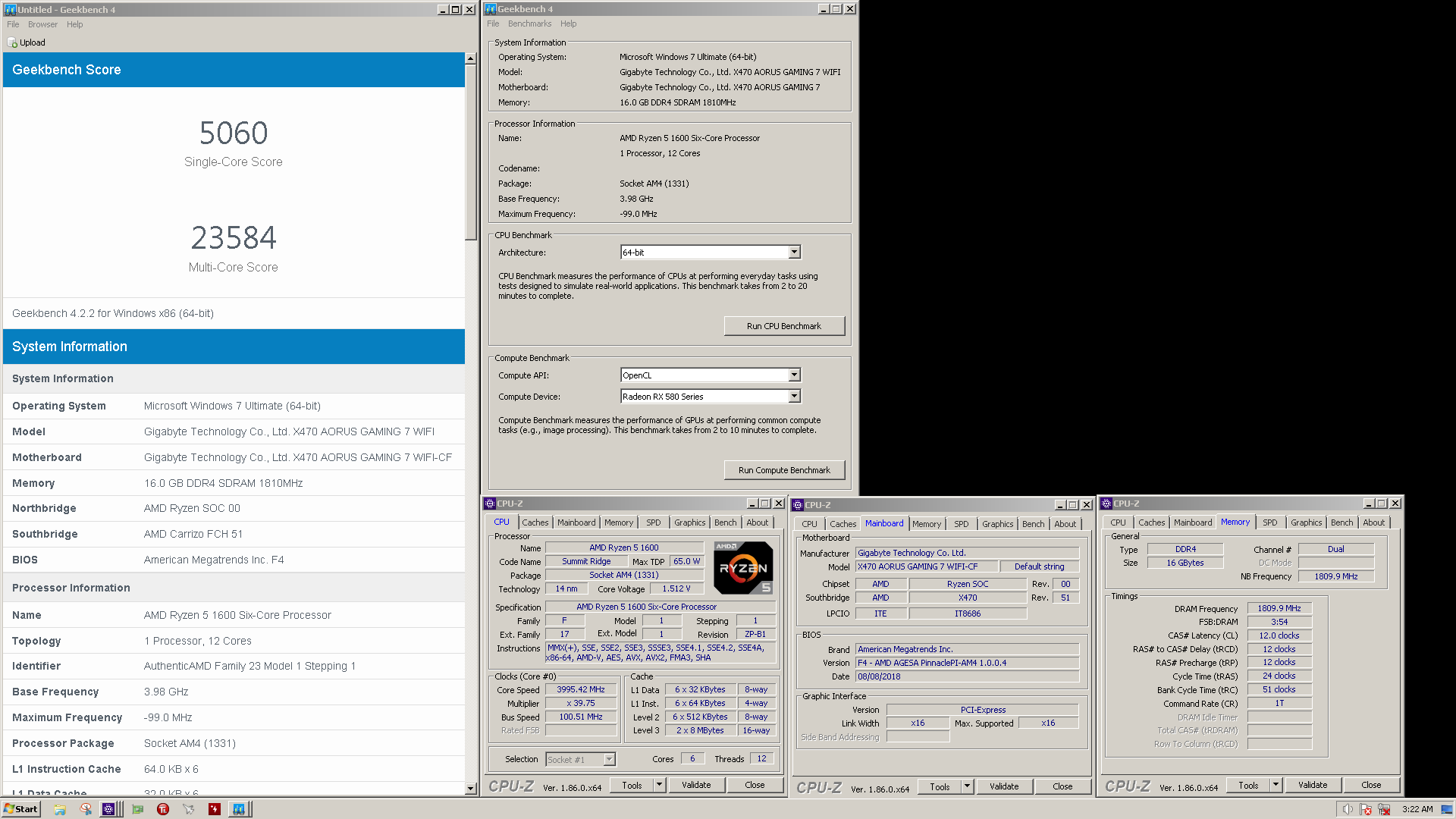Click the title icon of the CPU-Z Mainboard window

[798, 505]
